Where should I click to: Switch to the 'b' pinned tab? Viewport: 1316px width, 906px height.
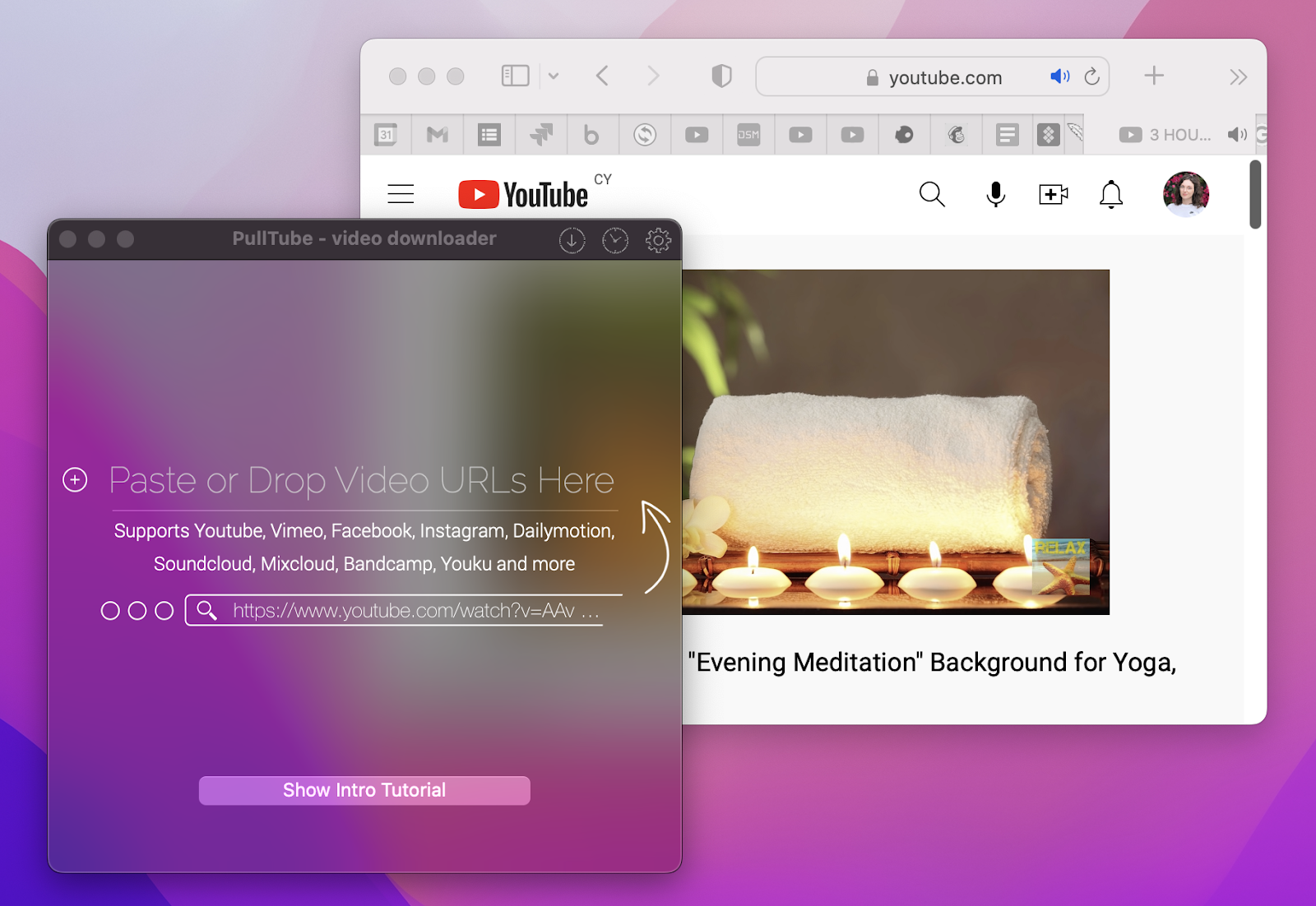click(591, 135)
